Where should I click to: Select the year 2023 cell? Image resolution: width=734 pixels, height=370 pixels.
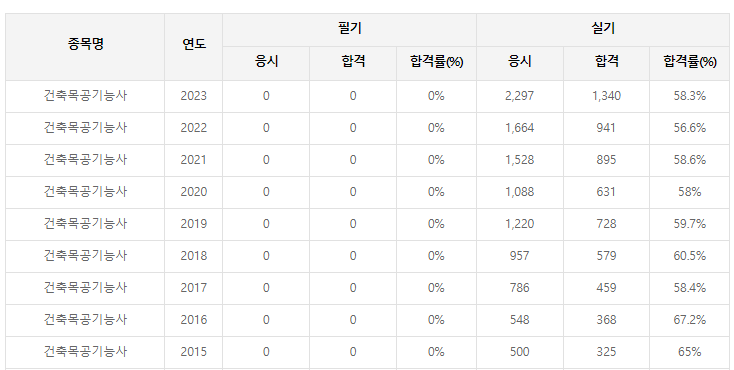(194, 96)
